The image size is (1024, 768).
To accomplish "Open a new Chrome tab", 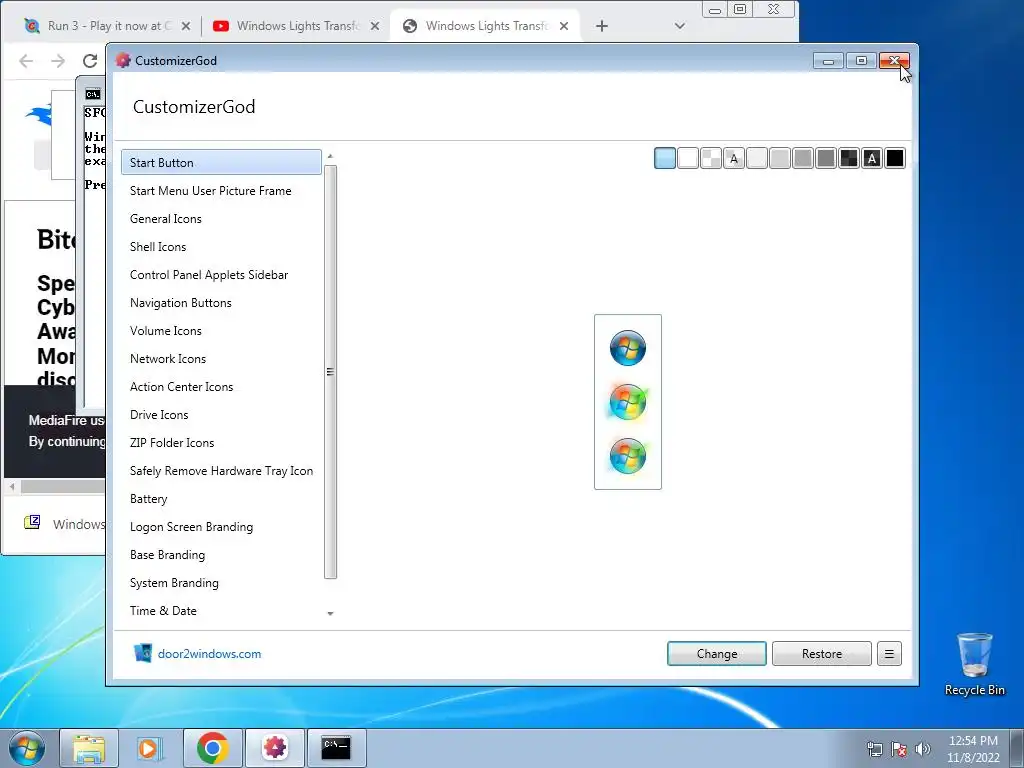I will click(x=602, y=26).
